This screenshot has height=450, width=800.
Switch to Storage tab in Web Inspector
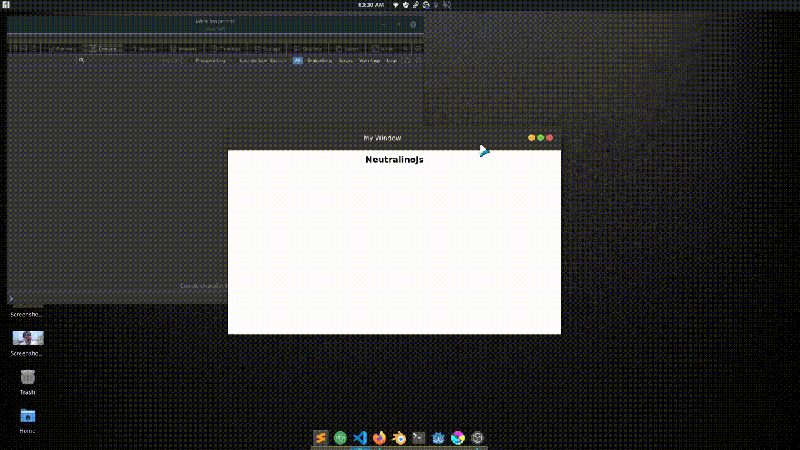pyautogui.click(x=267, y=49)
